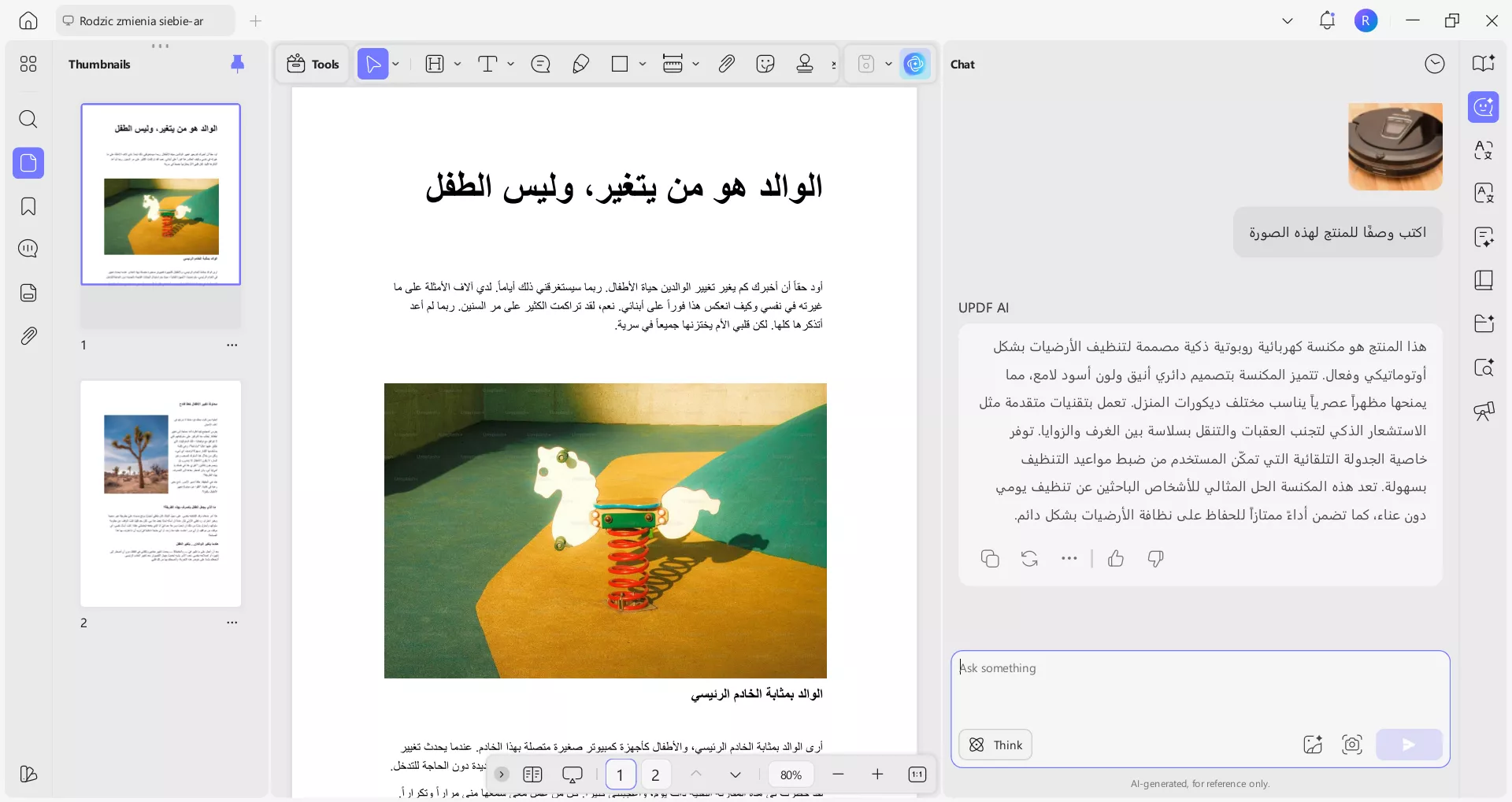
Task: Open the Tools menu
Action: point(312,64)
